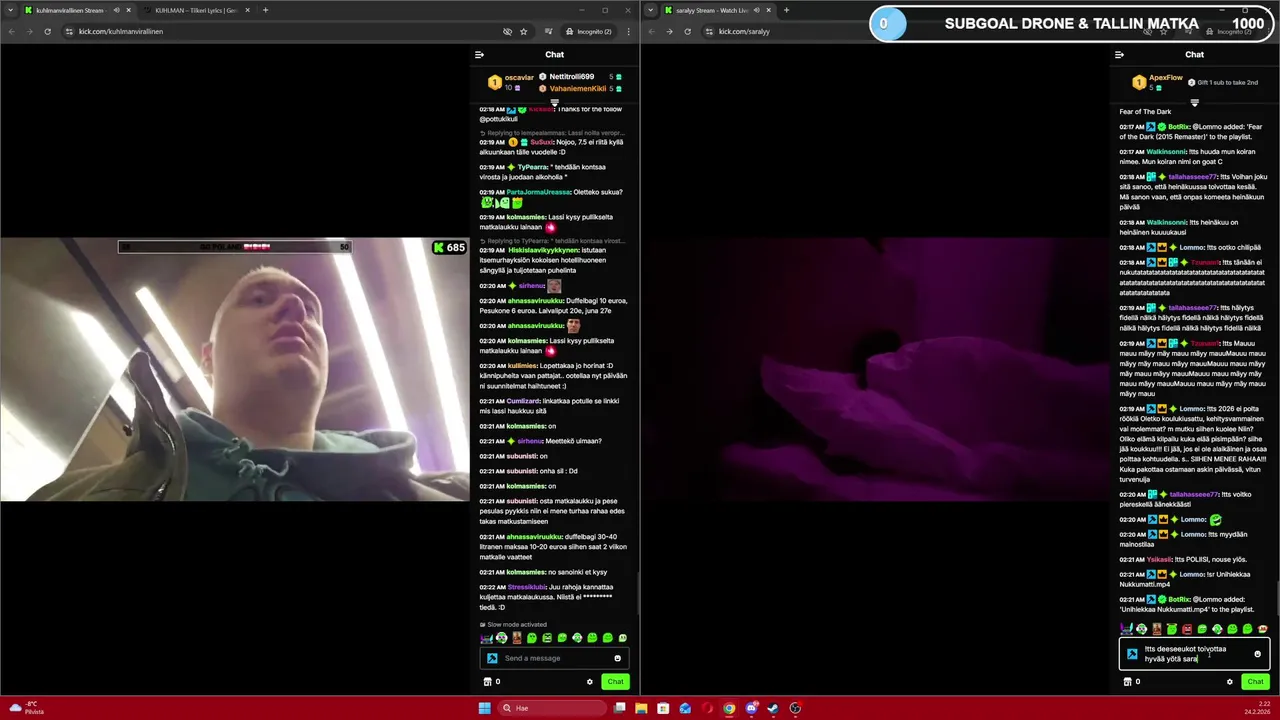This screenshot has width=1280, height=720.
Task: Collapse the chat panel in kuhlmanvirallinen window
Action: click(479, 55)
